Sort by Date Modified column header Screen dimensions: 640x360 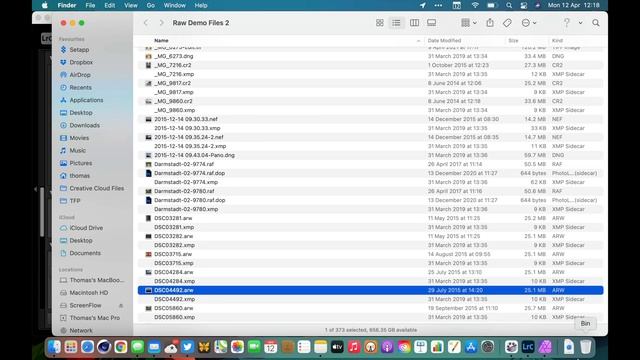pos(444,40)
